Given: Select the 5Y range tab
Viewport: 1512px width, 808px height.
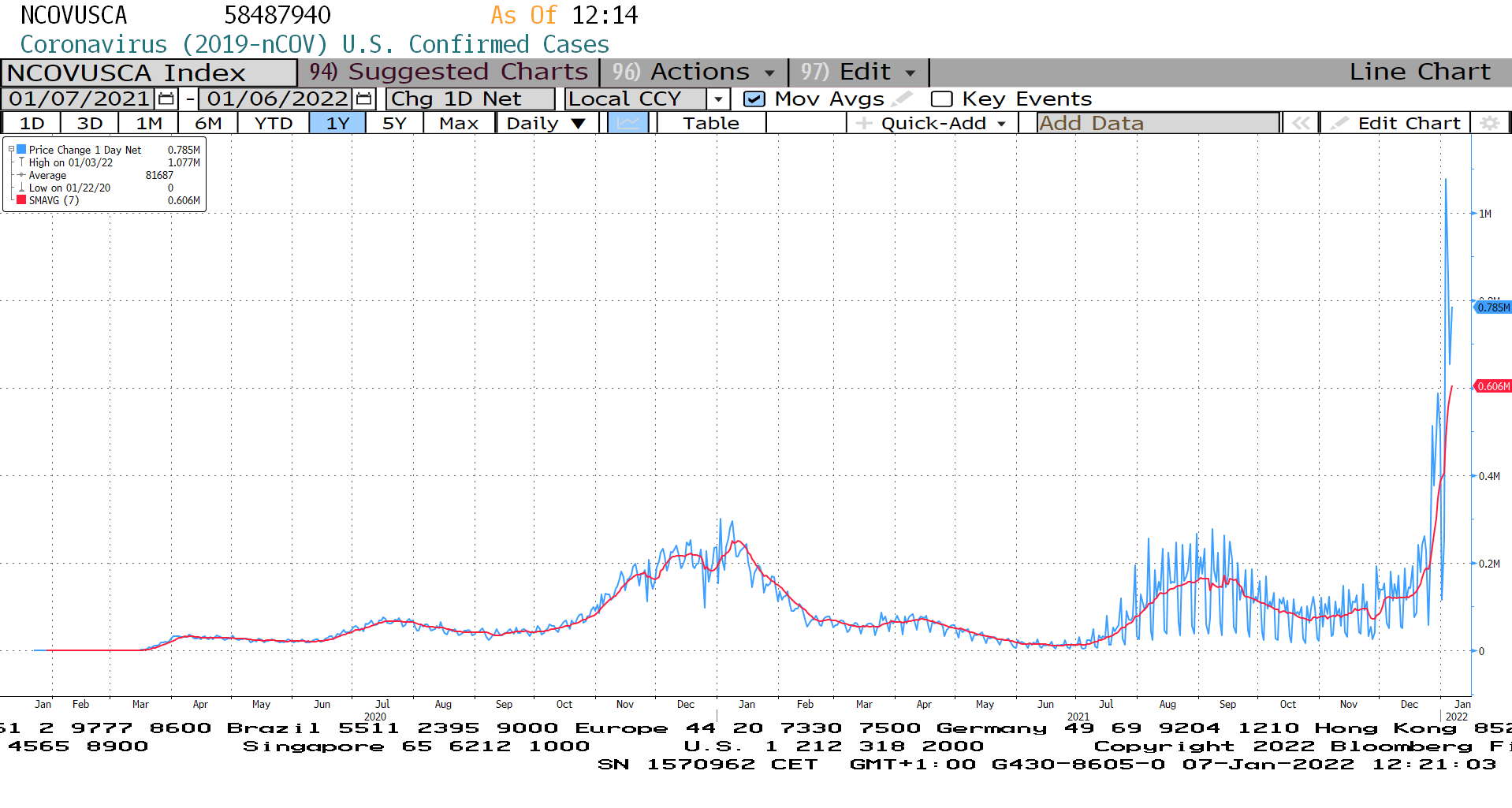Looking at the screenshot, I should click(x=394, y=123).
